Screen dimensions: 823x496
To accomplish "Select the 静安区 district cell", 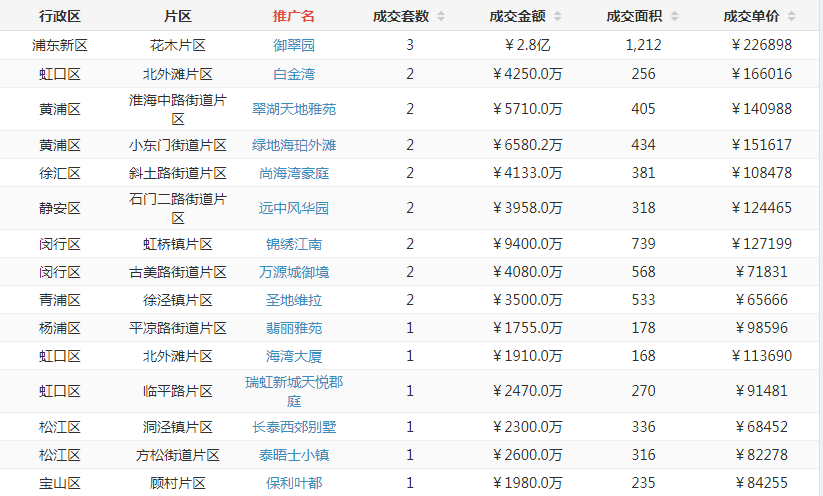I will pos(59,208).
